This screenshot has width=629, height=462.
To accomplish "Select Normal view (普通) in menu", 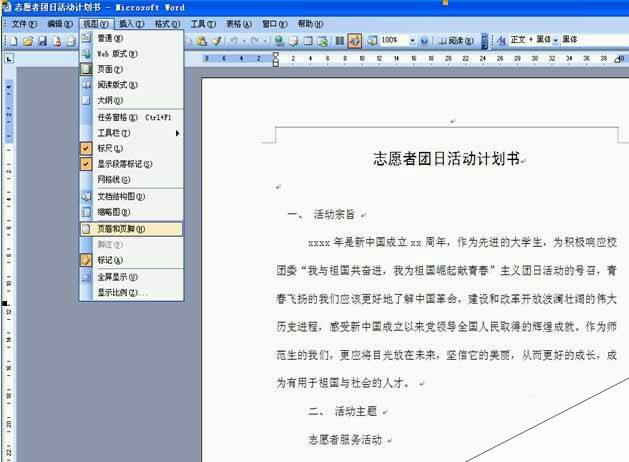I will tap(132, 38).
